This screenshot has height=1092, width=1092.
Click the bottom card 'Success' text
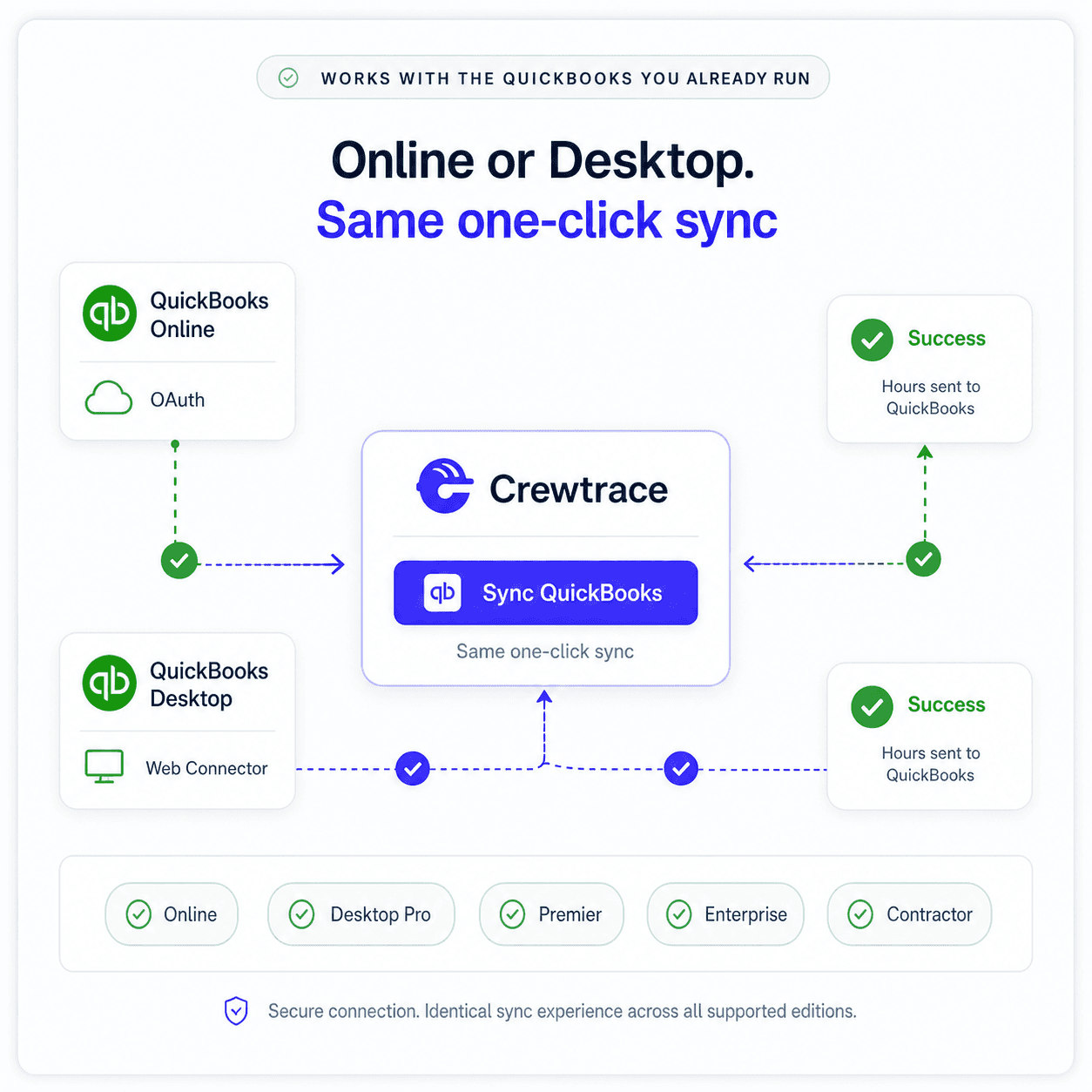947,704
